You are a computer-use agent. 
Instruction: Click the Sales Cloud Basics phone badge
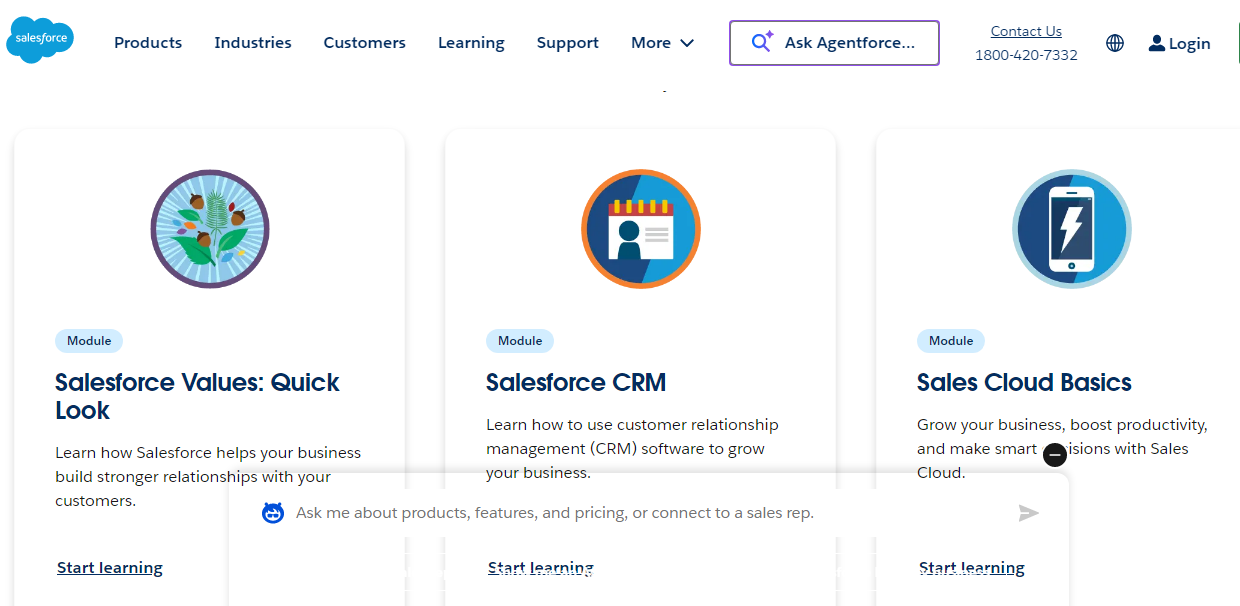[x=1071, y=229]
